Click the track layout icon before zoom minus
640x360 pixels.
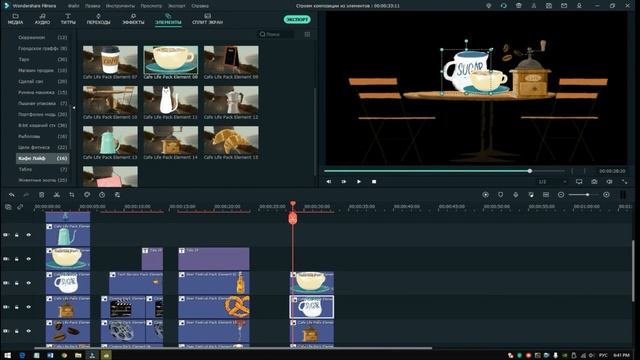(546, 195)
